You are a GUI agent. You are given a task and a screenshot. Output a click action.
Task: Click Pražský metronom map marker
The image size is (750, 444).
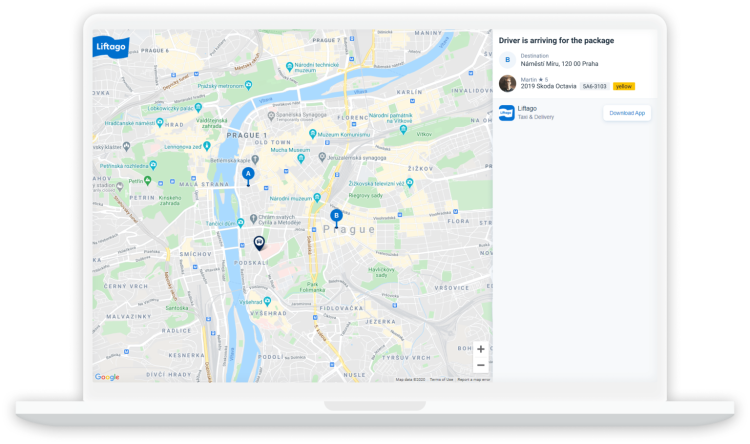[x=248, y=85]
